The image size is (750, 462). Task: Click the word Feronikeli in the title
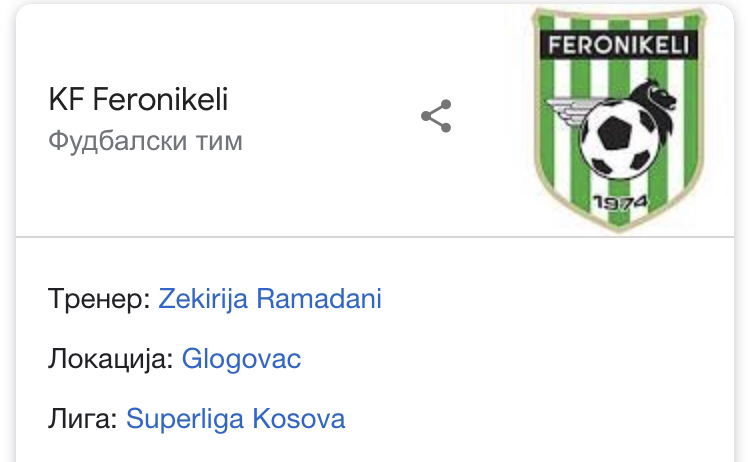click(160, 99)
